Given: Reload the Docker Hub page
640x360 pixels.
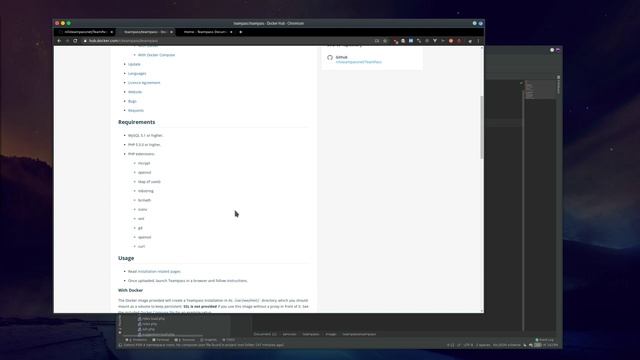Looking at the screenshot, I should click(75, 41).
